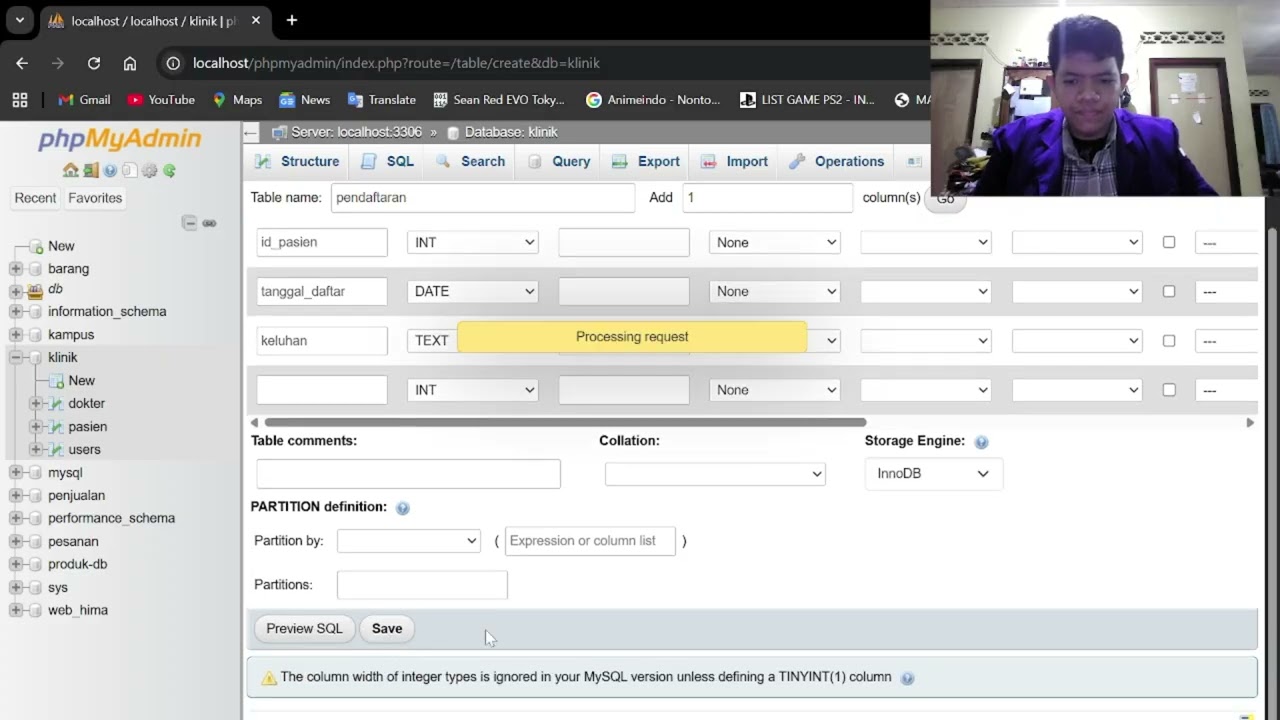This screenshot has height=720, width=1280.
Task: Open the blue documentation help icon in the sidebar
Action: (110, 170)
